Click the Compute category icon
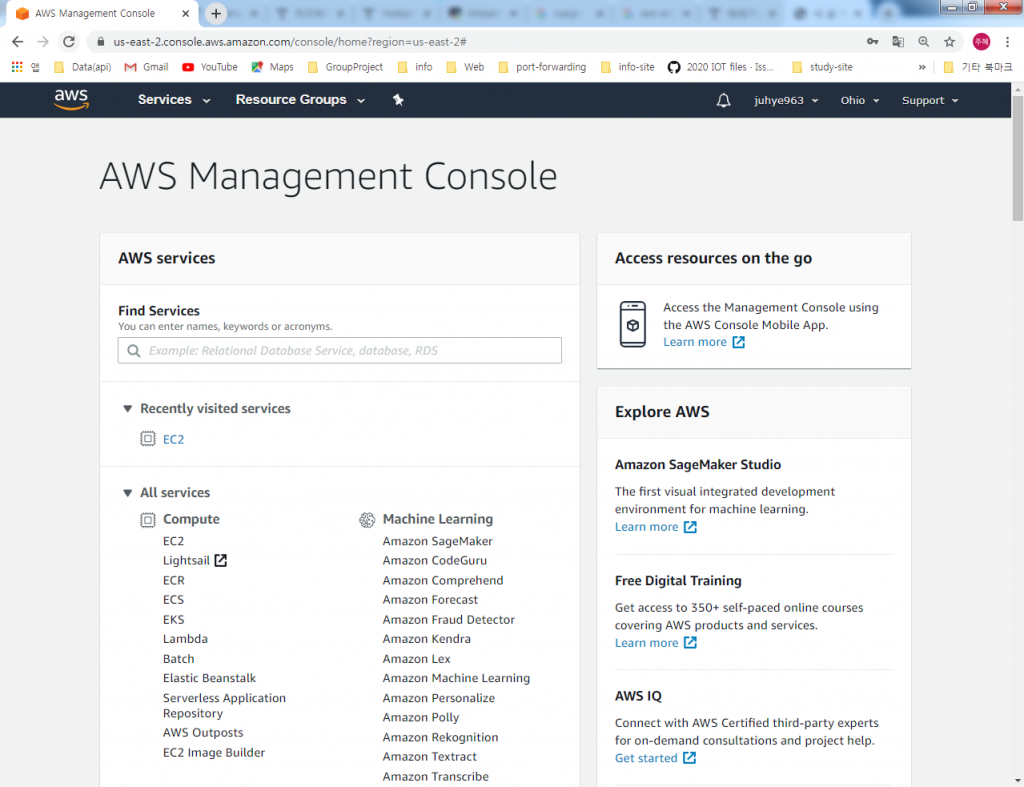 (148, 520)
